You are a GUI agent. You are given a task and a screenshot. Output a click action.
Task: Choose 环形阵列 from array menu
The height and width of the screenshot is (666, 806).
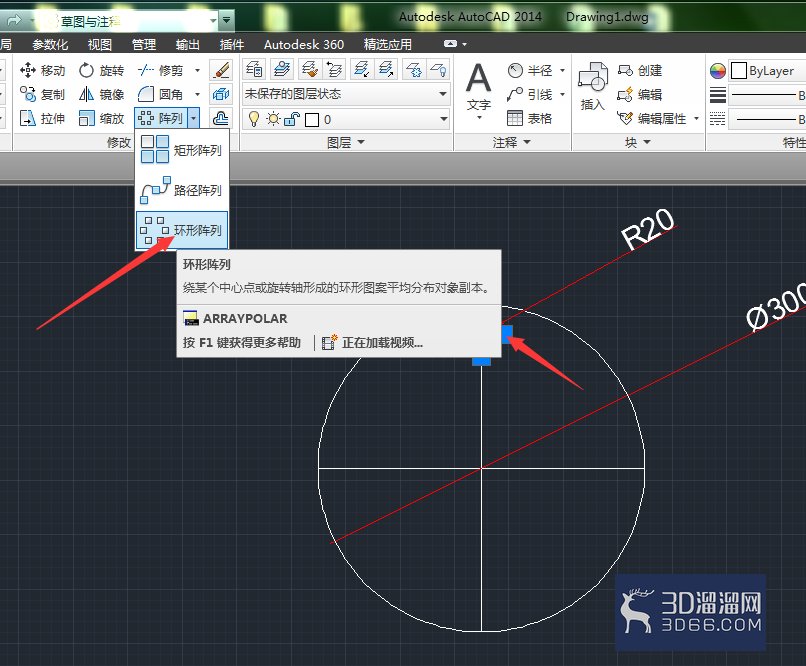[x=181, y=230]
